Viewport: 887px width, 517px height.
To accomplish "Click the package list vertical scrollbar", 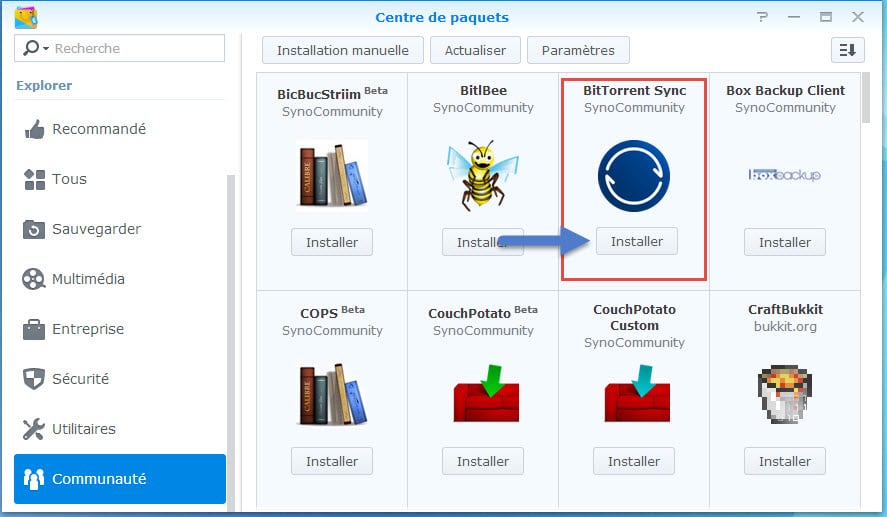I will coord(866,97).
